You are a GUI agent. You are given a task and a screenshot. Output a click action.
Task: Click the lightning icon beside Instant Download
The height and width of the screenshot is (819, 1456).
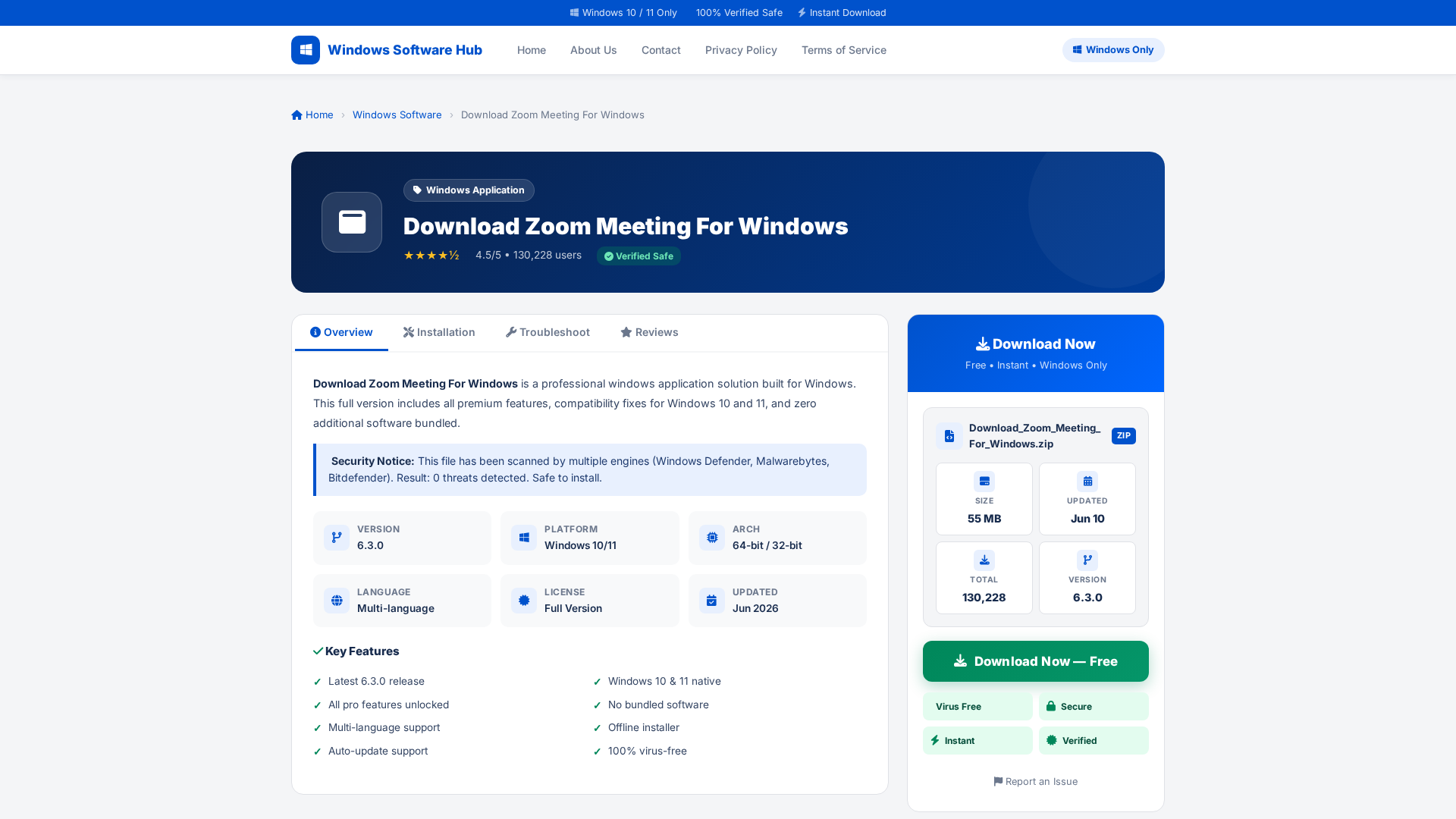[802, 13]
